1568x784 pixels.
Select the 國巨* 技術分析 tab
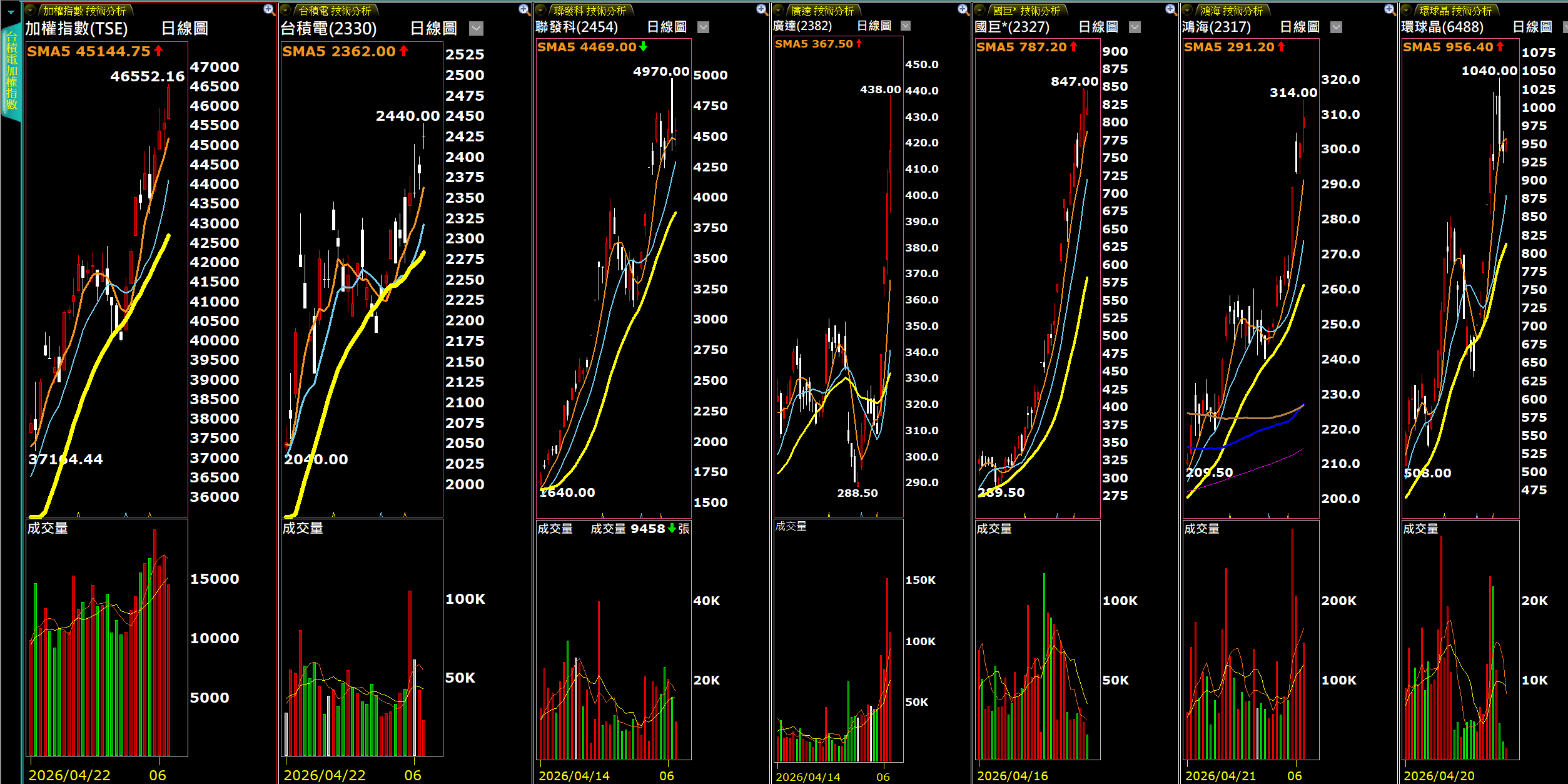click(x=1026, y=11)
